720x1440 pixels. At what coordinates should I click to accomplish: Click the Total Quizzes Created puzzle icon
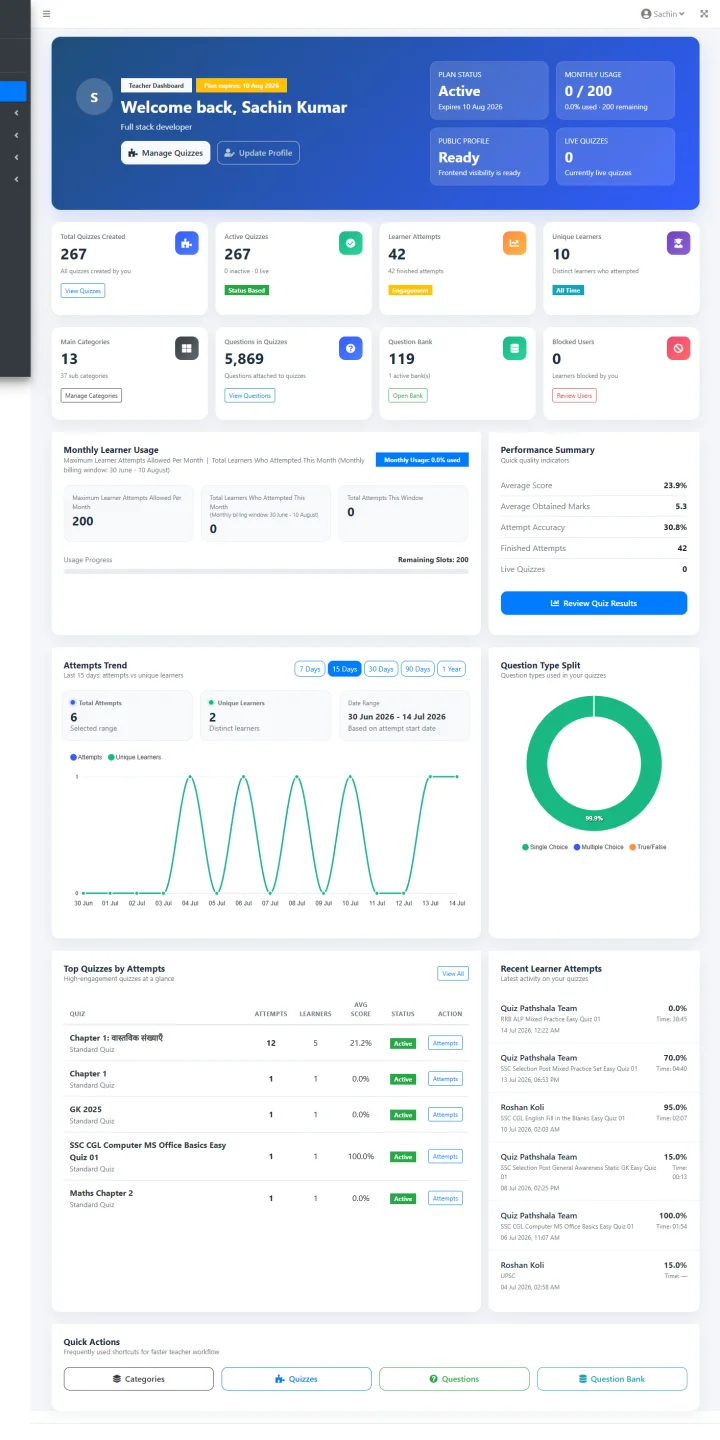click(186, 242)
